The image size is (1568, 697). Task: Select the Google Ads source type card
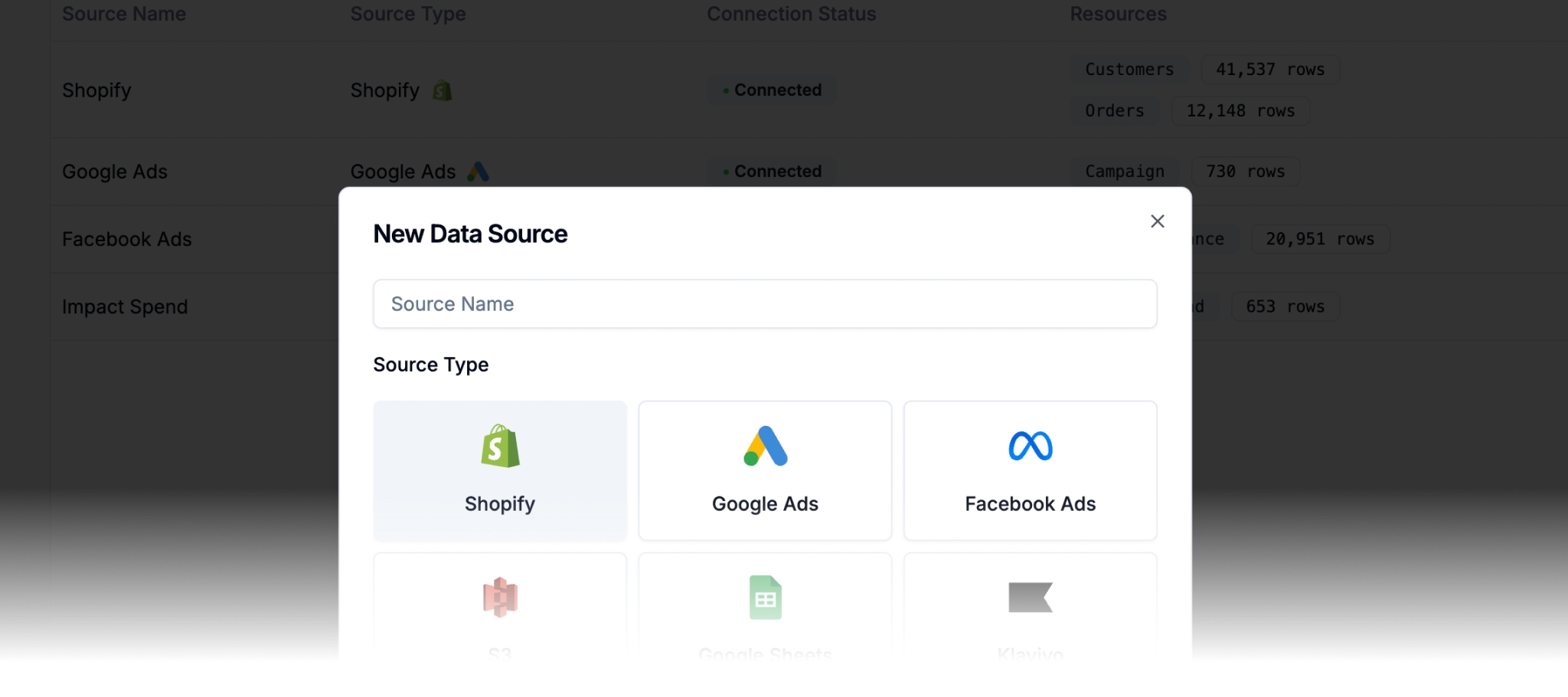point(765,470)
